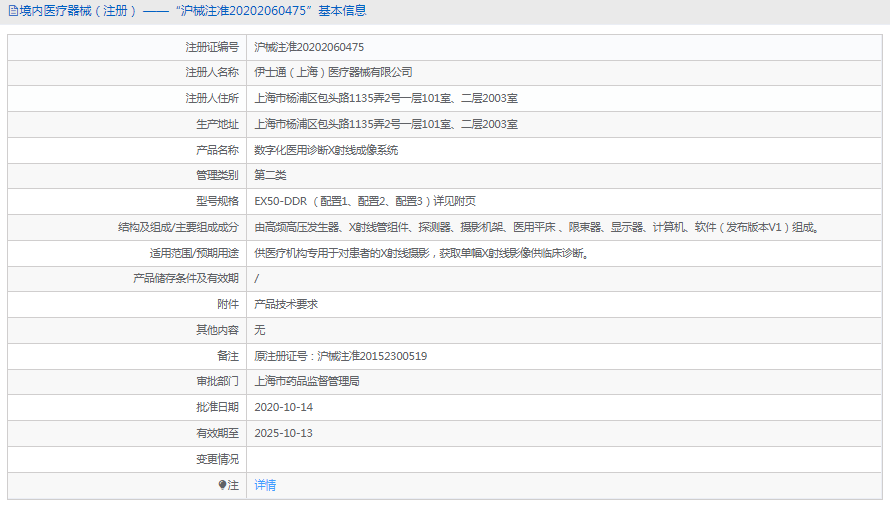The height and width of the screenshot is (506, 890).
Task: Select product name 数字化医用诊断X射线成像系统
Action: [x=326, y=150]
